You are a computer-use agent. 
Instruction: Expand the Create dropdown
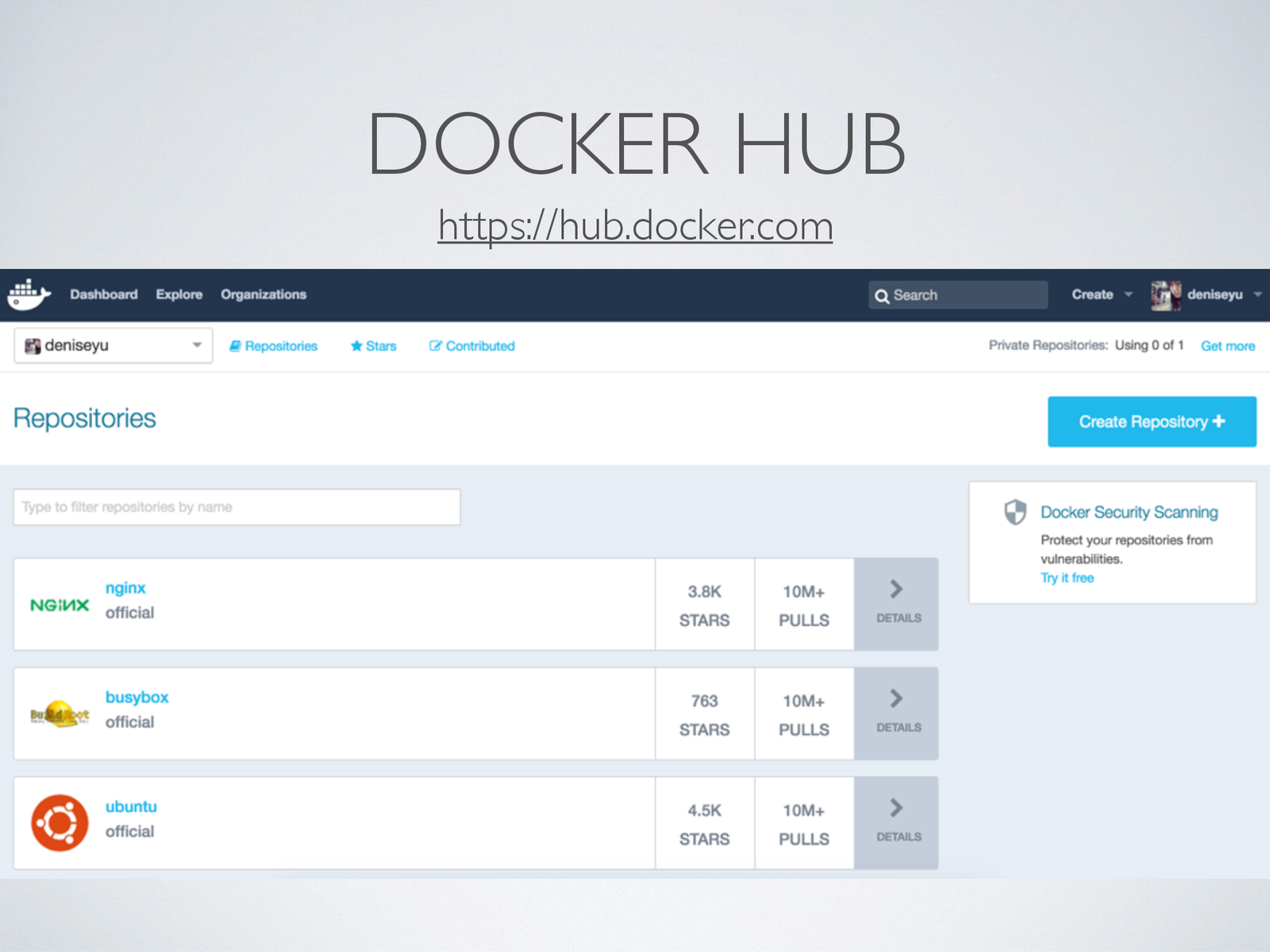1102,294
